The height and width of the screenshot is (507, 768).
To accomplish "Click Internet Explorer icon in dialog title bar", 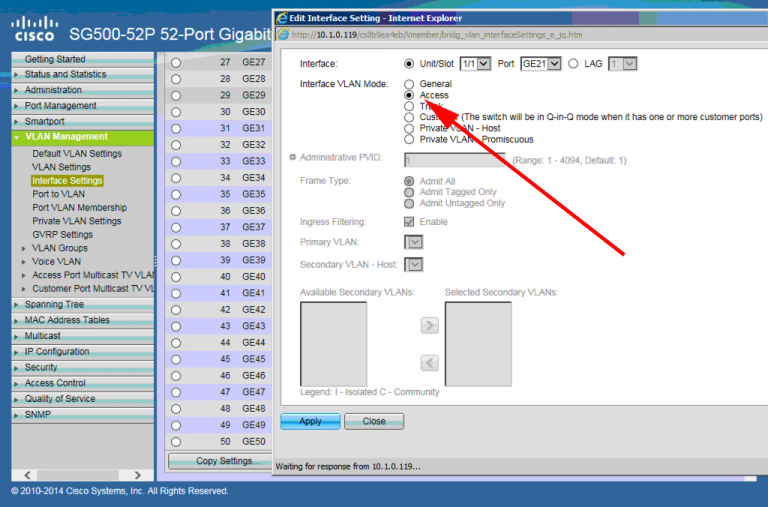I will [282, 18].
